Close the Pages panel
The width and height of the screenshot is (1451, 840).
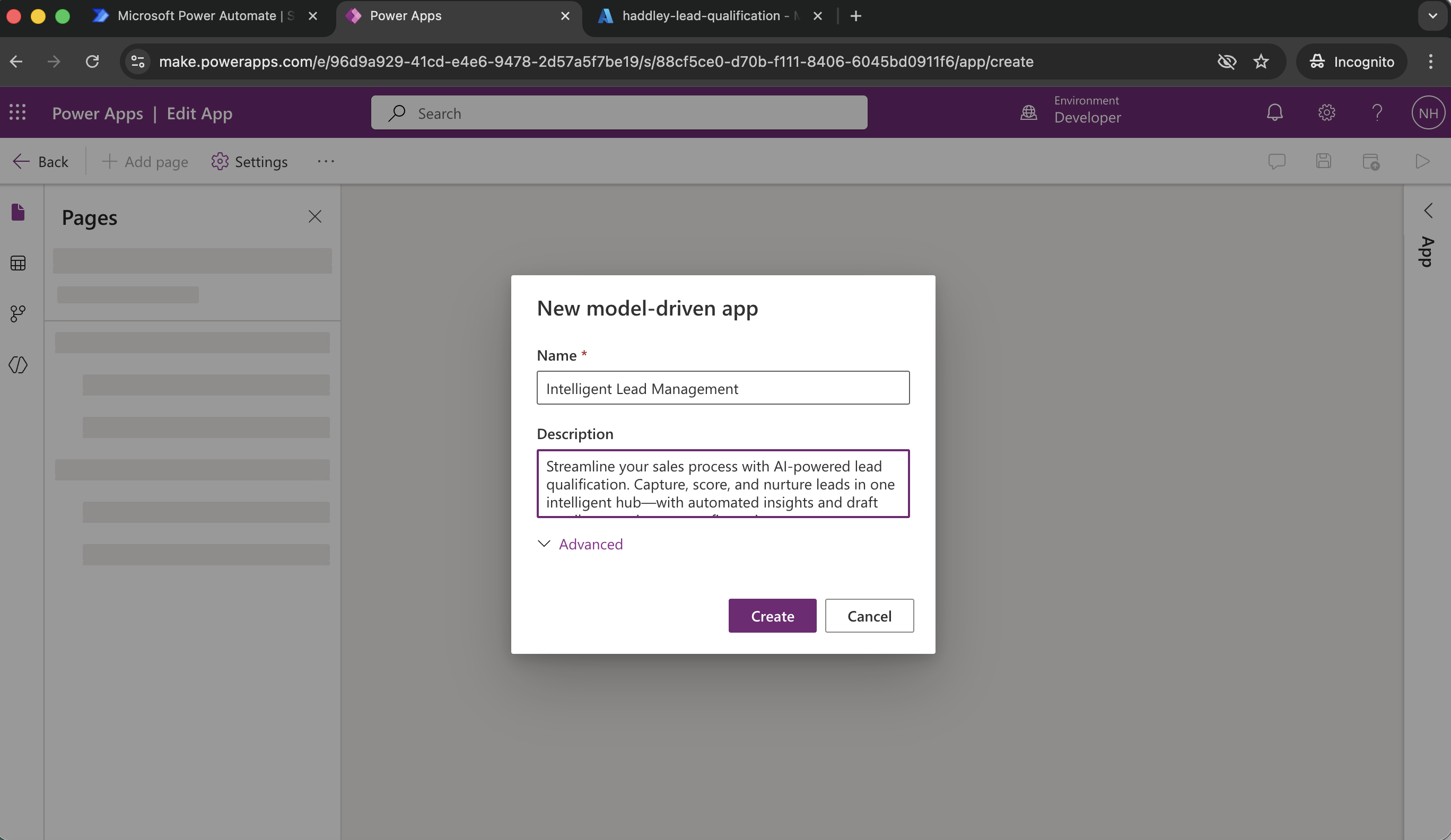click(x=314, y=216)
